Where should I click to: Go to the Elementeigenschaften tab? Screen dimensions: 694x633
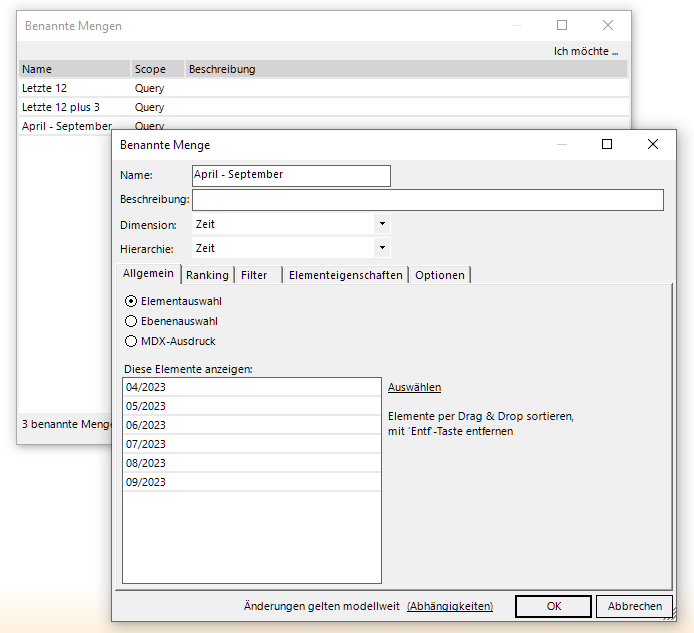(x=345, y=275)
